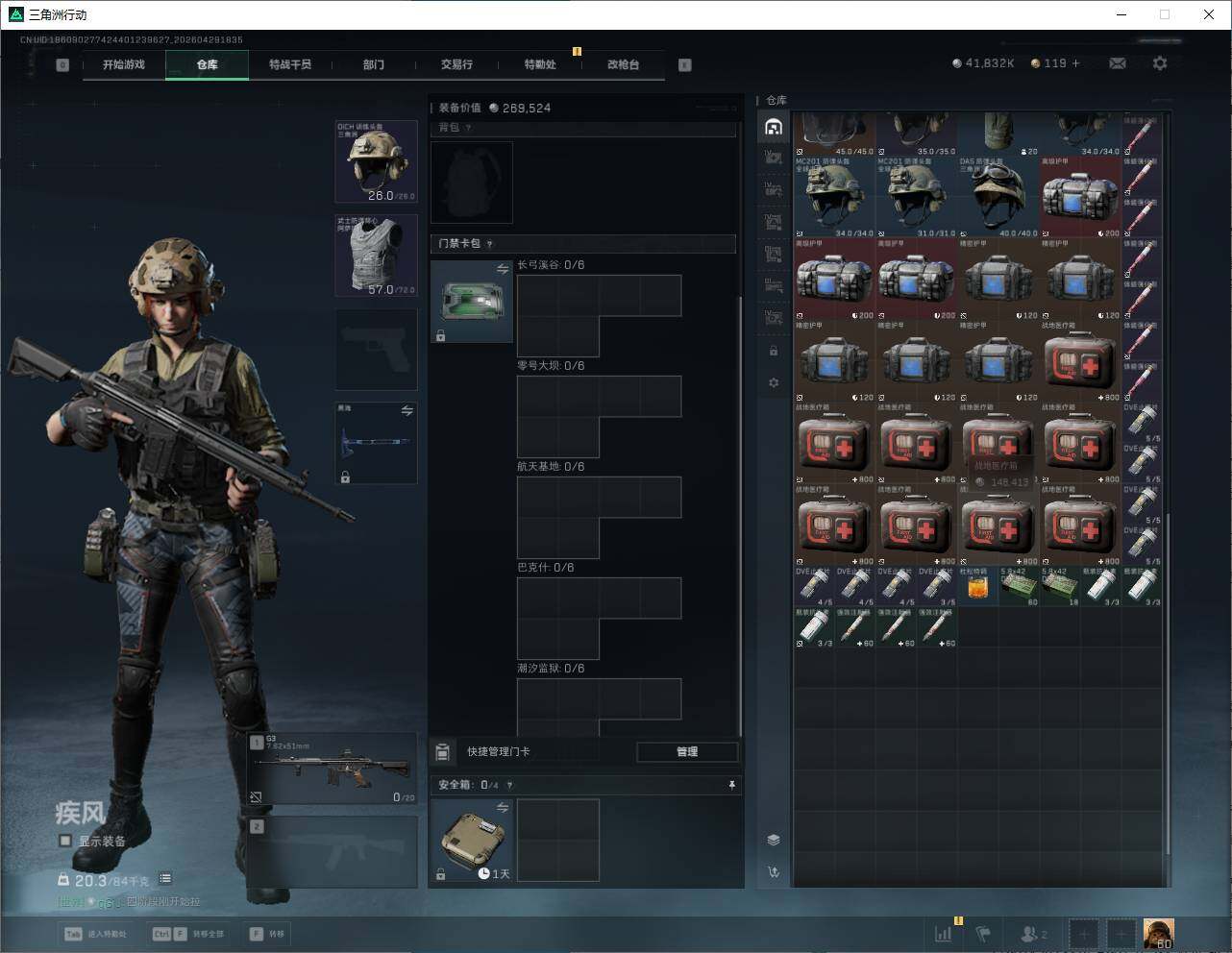Click the 航天基地: 0/6 label
The height and width of the screenshot is (953, 1232).
point(551,467)
